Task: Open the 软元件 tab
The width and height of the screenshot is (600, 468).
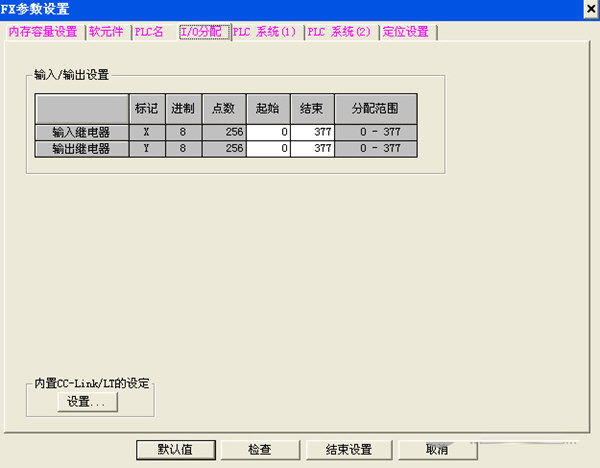Action: point(107,32)
